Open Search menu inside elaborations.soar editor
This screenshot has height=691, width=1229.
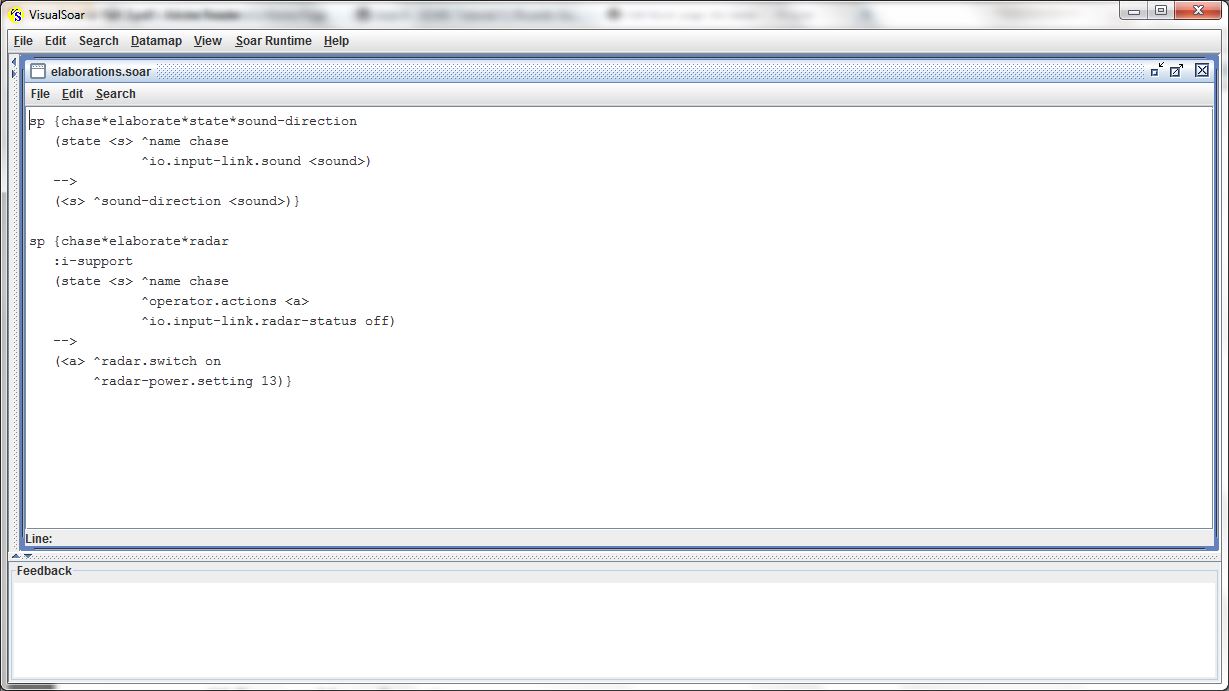(115, 94)
